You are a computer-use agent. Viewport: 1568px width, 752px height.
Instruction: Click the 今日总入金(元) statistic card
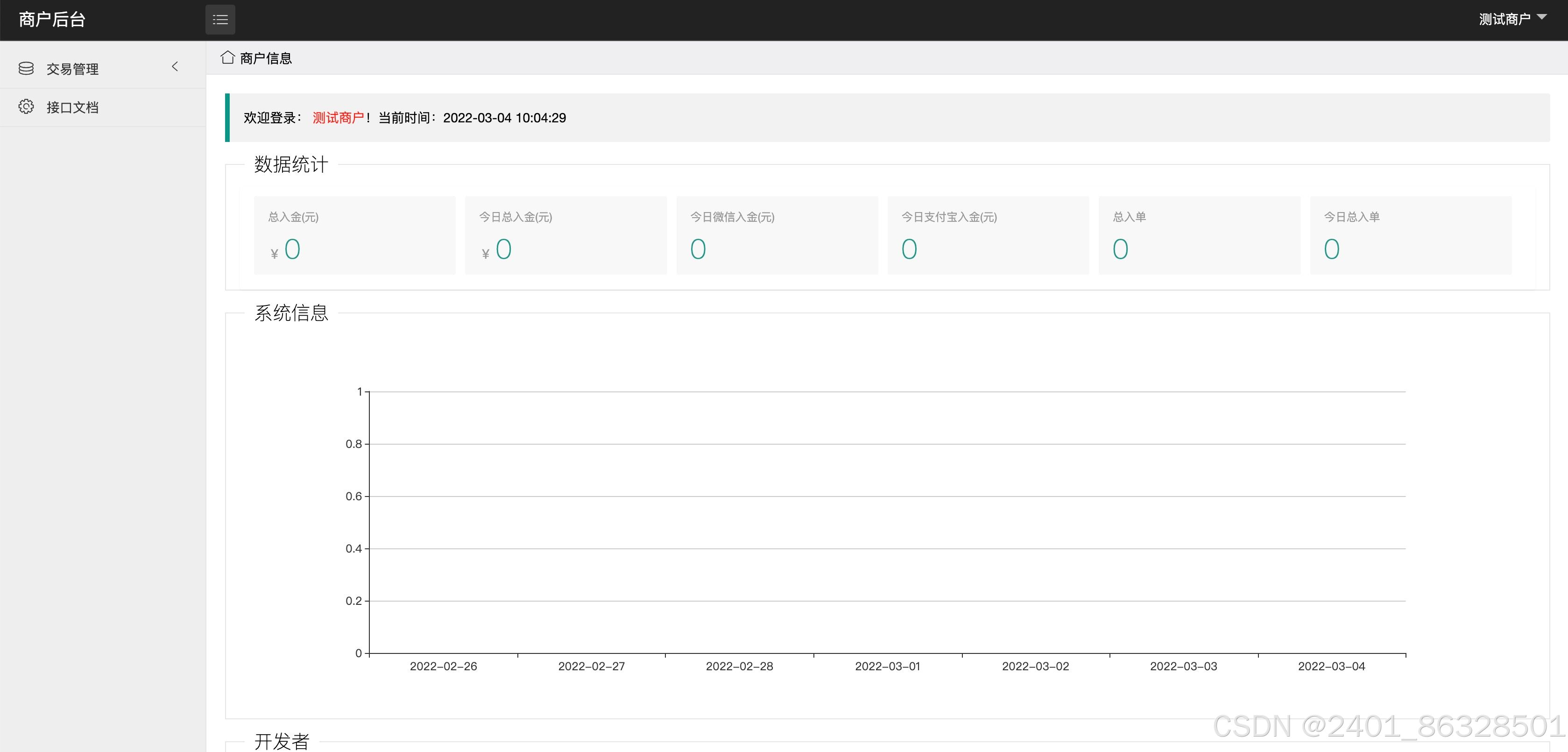click(x=566, y=235)
